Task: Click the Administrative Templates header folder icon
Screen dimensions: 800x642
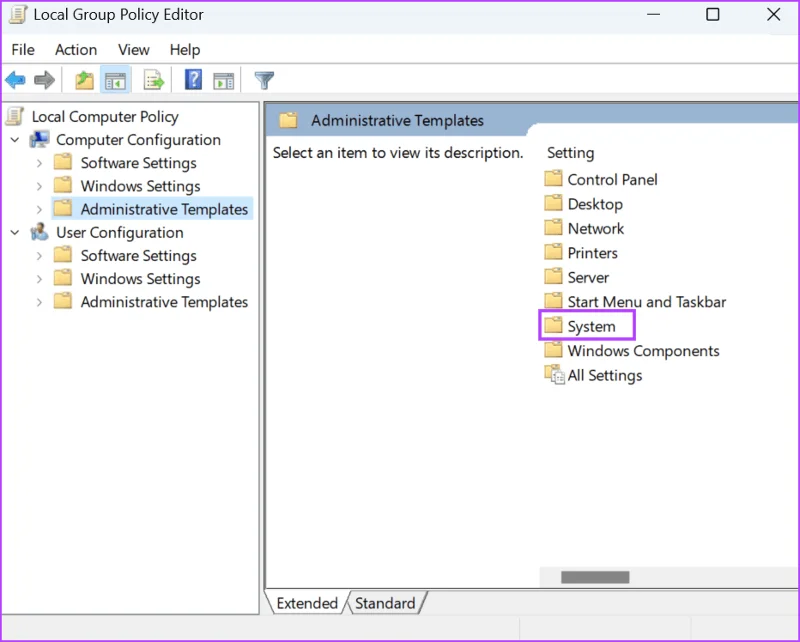Action: point(288,120)
